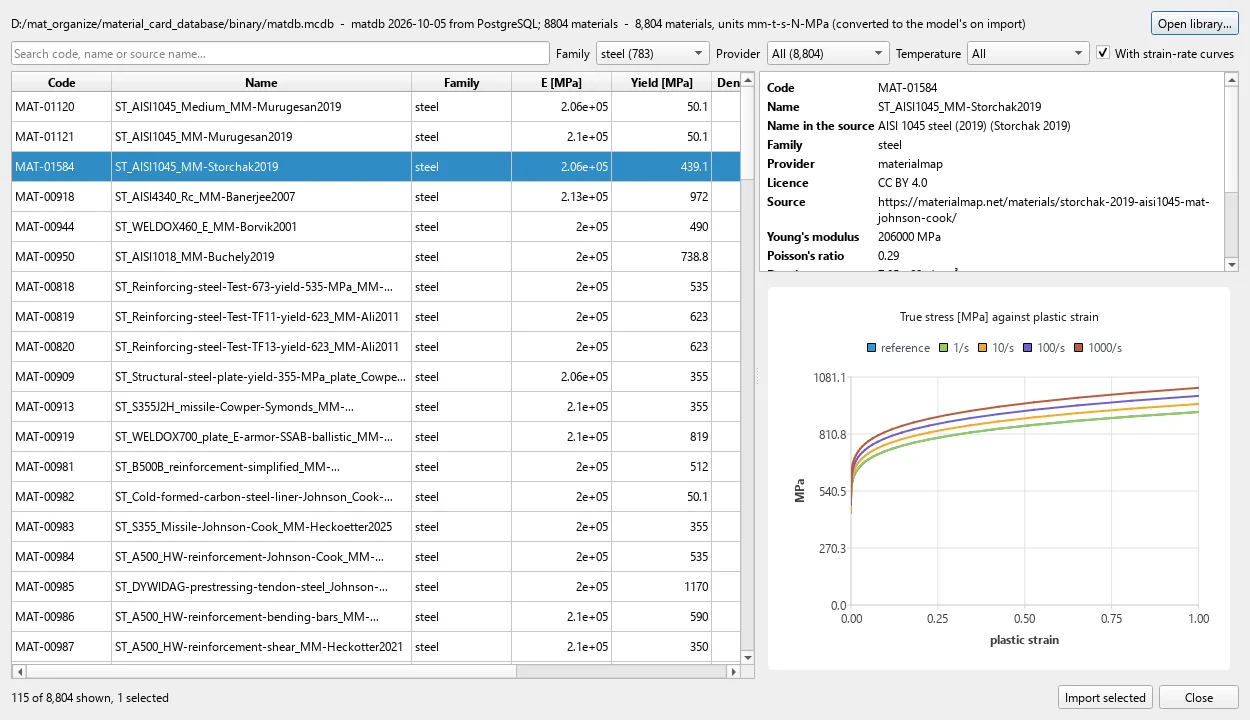Screen dimensions: 1250x720
Task: Select the MAT-00919 WELDOX700 row
Action: [376, 437]
